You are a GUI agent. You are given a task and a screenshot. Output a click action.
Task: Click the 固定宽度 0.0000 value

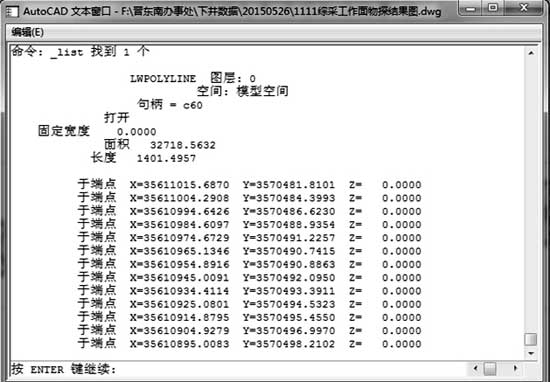(136, 132)
